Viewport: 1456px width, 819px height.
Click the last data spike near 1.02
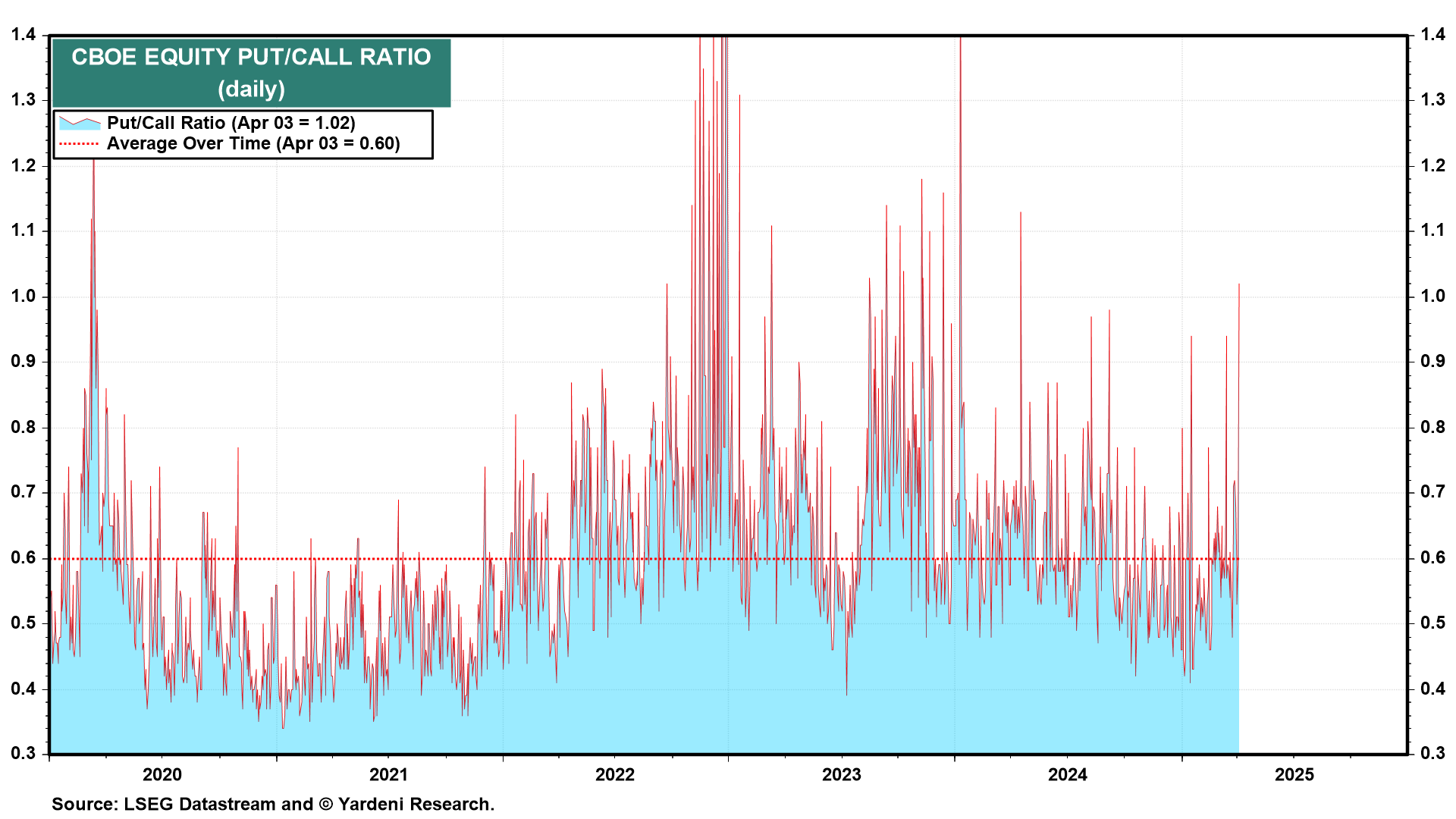click(1238, 287)
